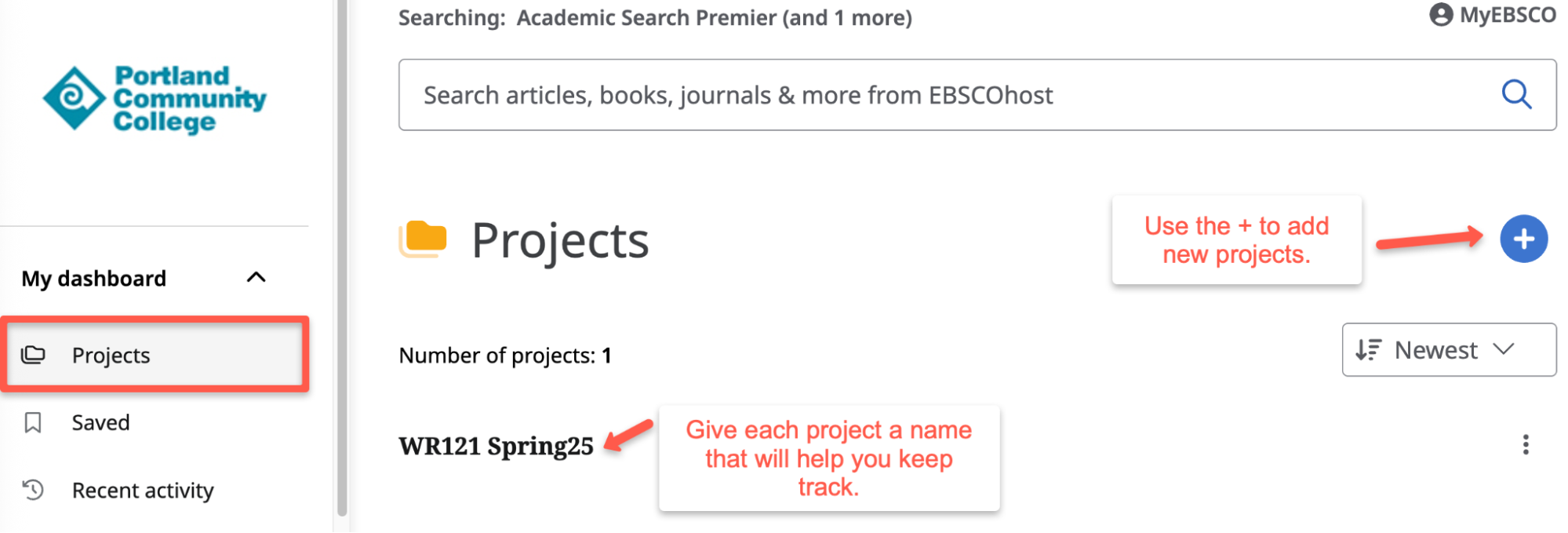Select Recent activity in the sidebar
The height and width of the screenshot is (533, 1568).
pos(142,490)
